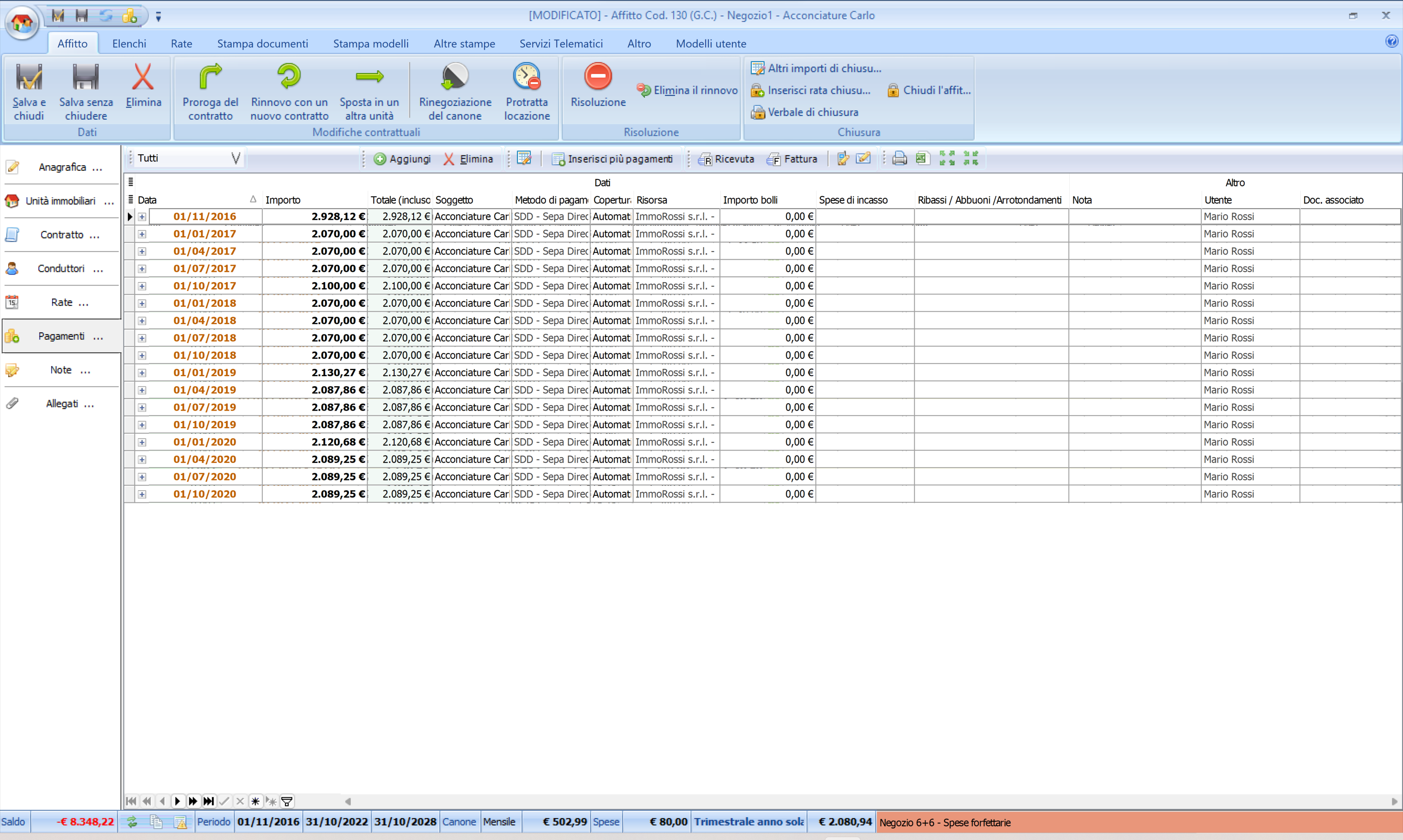Screen dimensions: 1403x840
Task: Click Altri importi di chiusura
Action: coord(816,68)
